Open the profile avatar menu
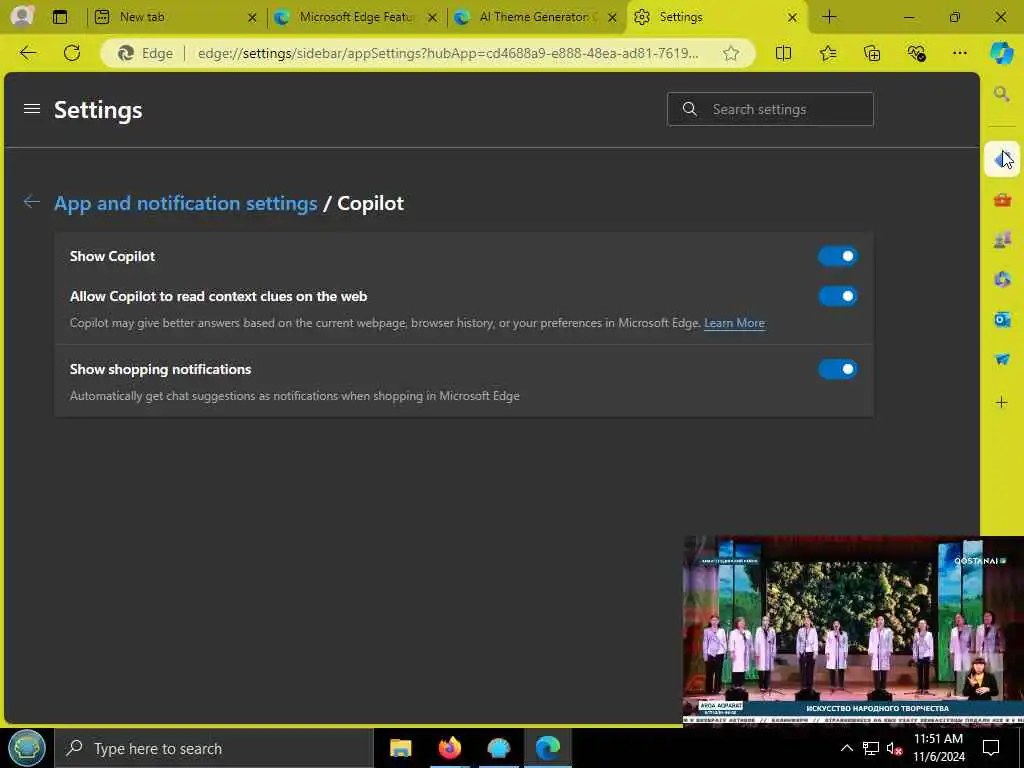1024x768 pixels. pyautogui.click(x=22, y=16)
